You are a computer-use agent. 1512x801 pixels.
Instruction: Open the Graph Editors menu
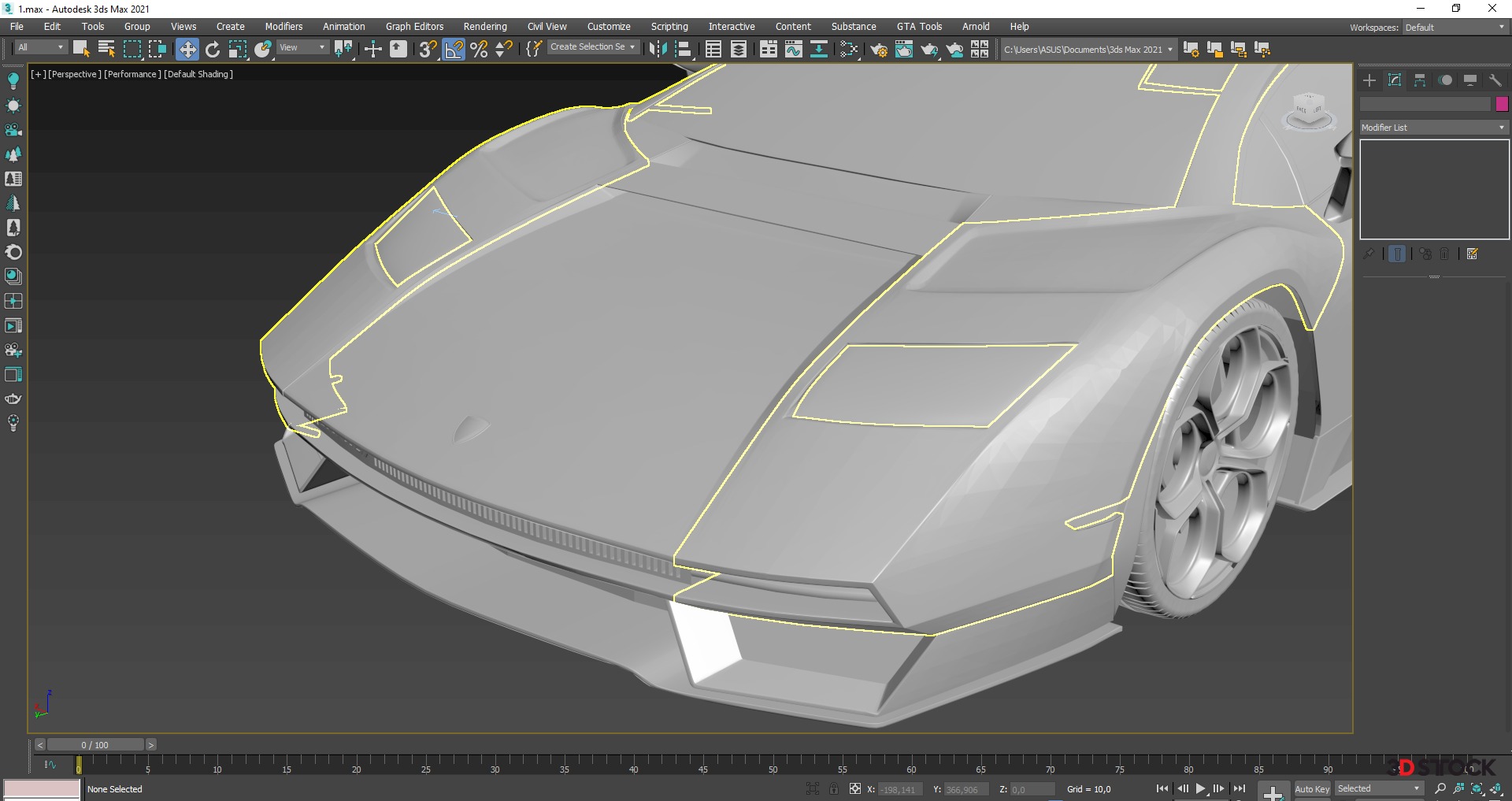pyautogui.click(x=414, y=27)
